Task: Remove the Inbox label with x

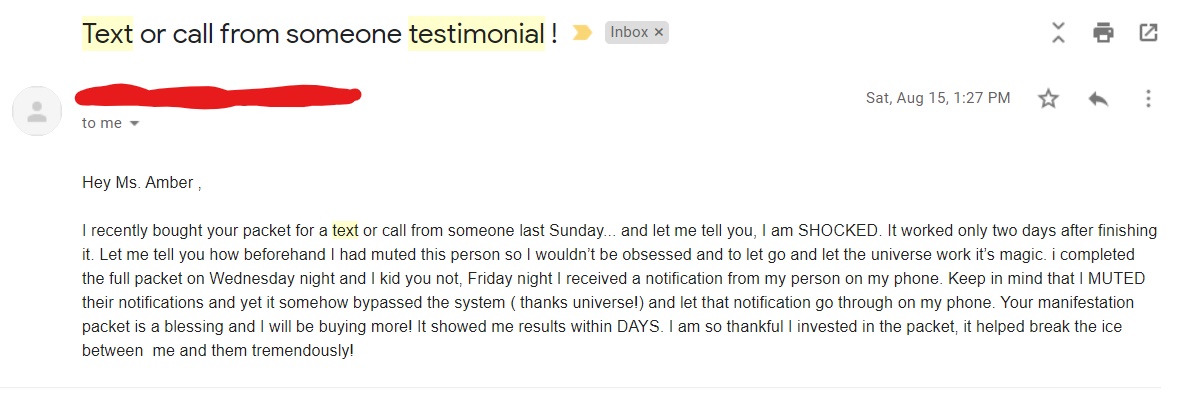Action: coord(658,32)
